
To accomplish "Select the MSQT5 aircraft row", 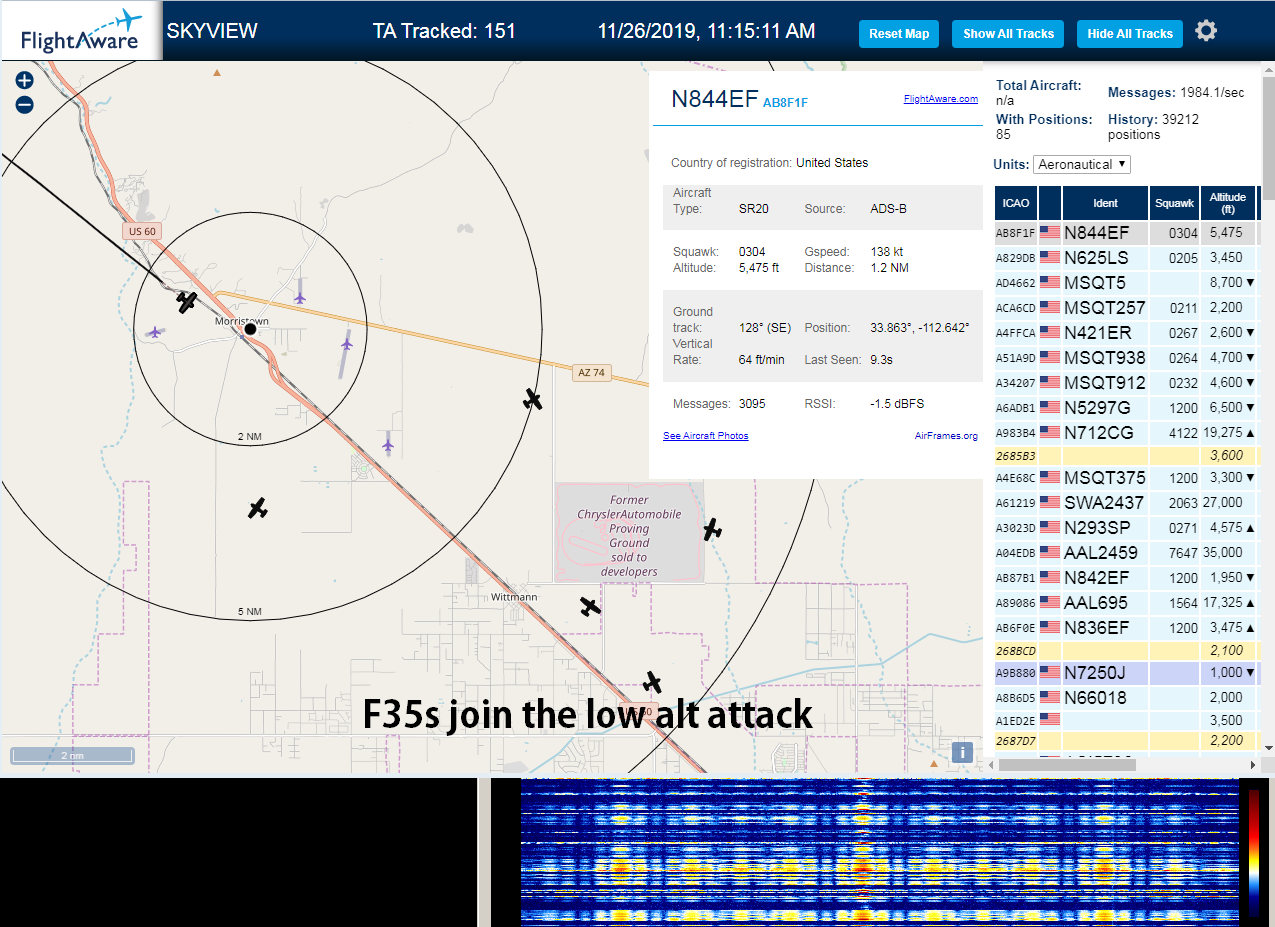I will [x=1125, y=283].
